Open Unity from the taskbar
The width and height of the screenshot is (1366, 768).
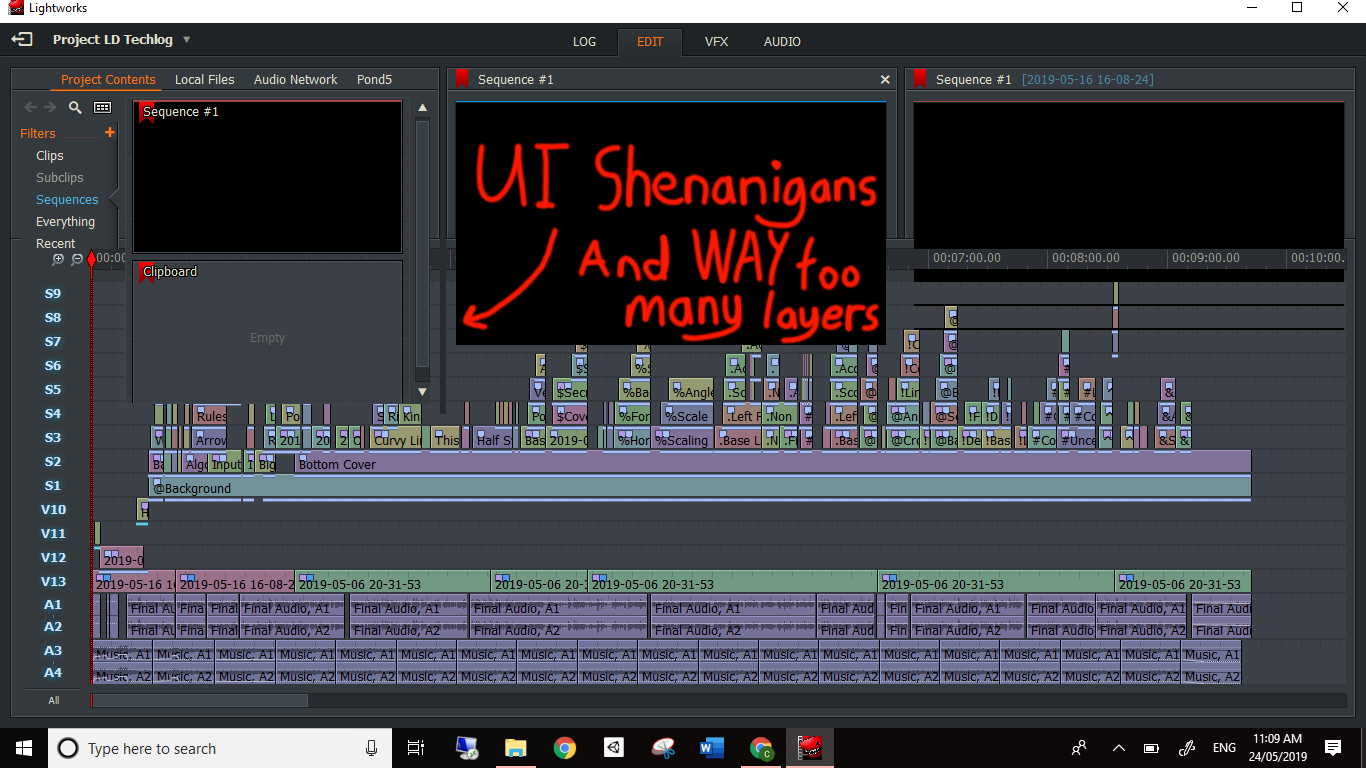[614, 748]
